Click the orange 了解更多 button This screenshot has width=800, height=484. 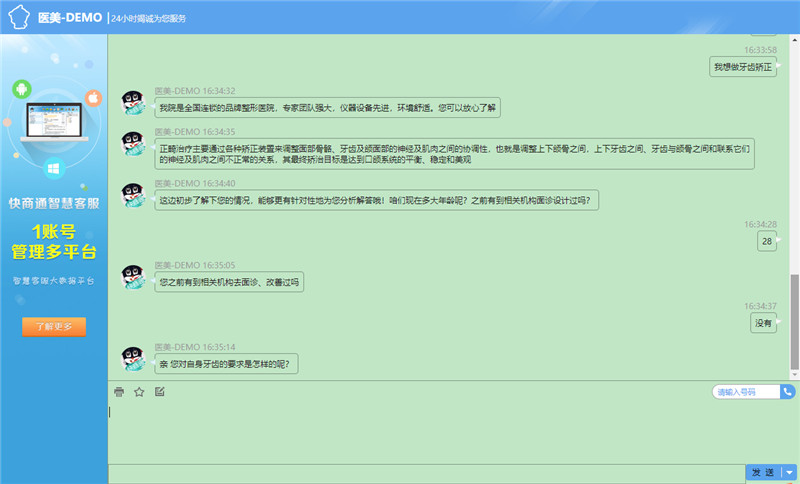(x=54, y=326)
